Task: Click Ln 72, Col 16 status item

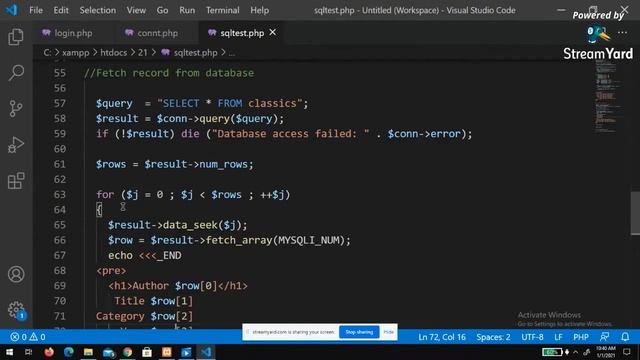Action: pyautogui.click(x=442, y=337)
